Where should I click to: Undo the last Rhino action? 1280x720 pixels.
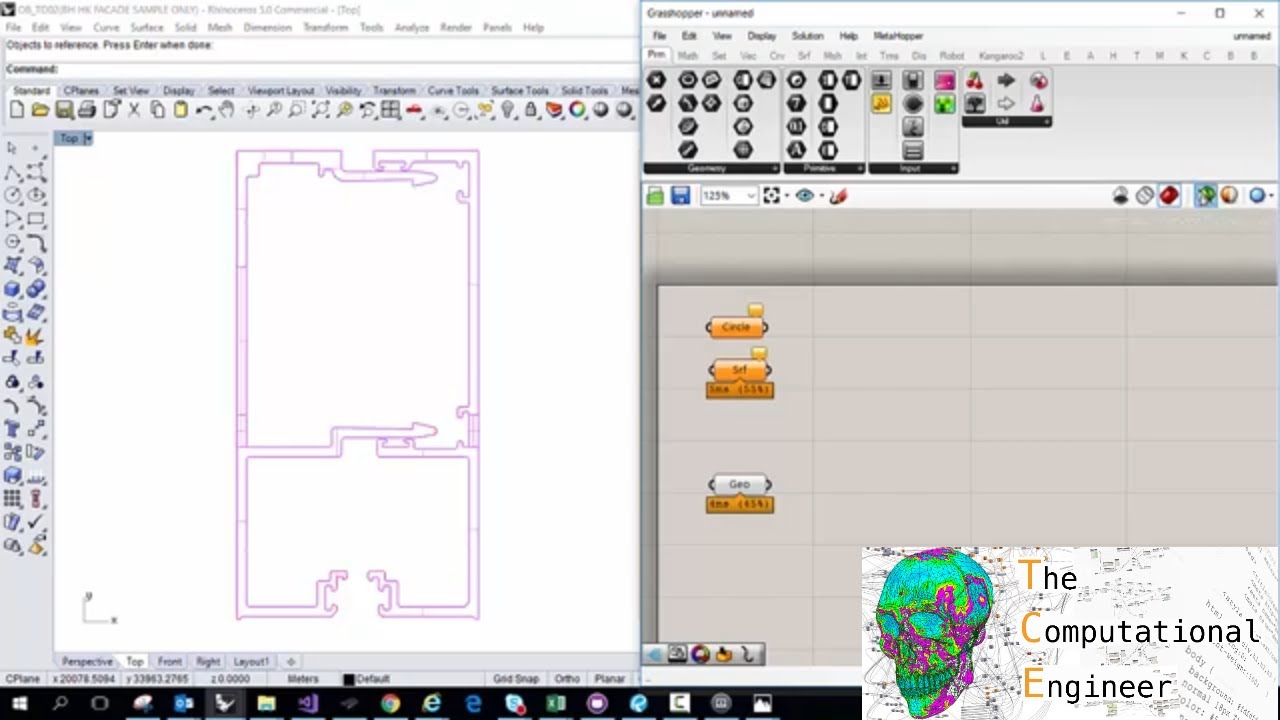(x=204, y=110)
